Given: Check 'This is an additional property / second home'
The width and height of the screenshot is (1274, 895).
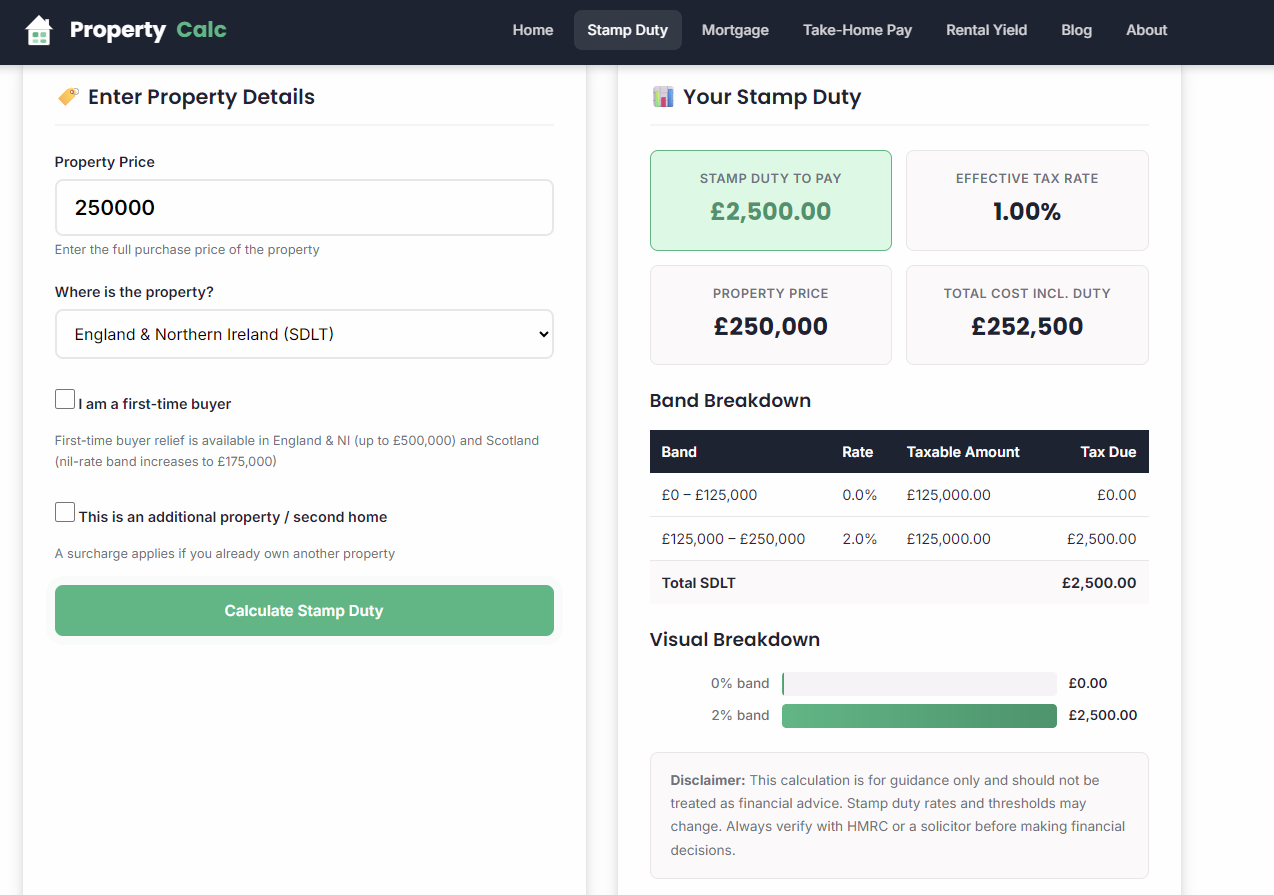Looking at the screenshot, I should tap(64, 511).
